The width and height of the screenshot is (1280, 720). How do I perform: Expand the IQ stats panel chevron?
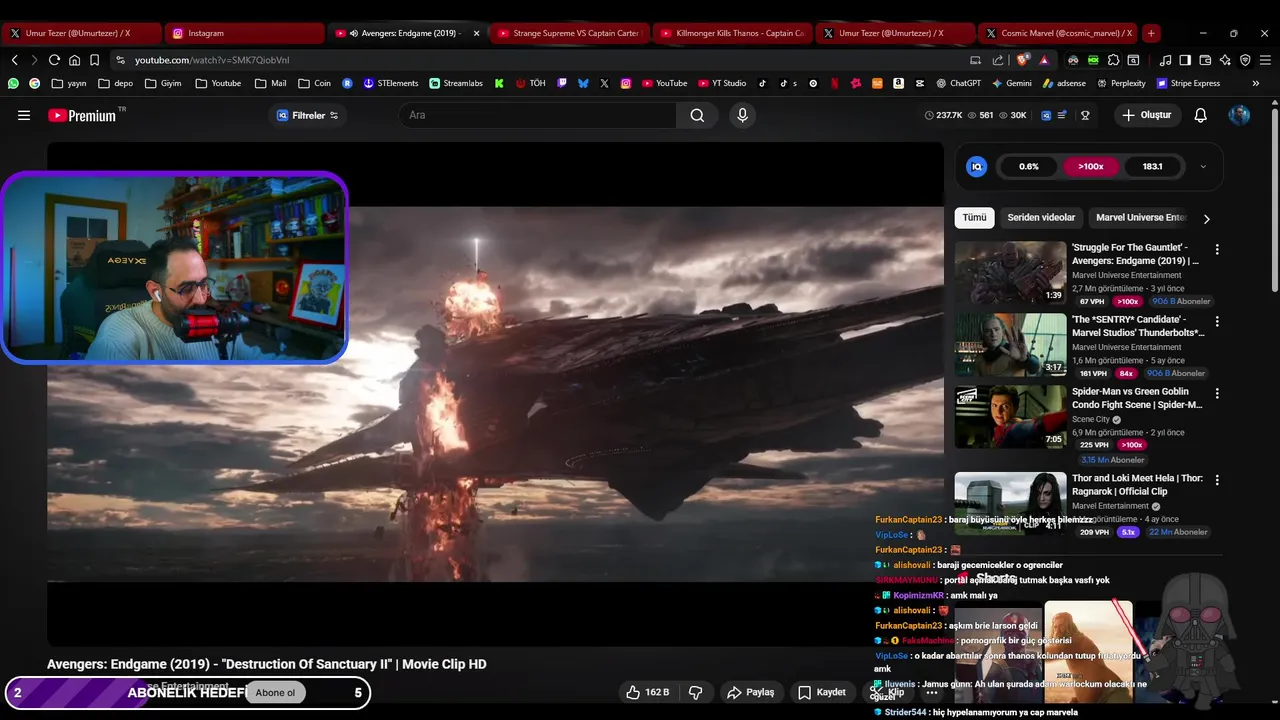point(1203,166)
